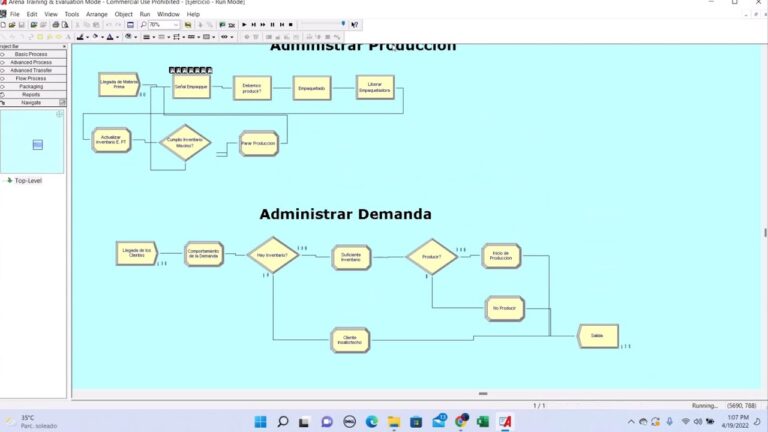The height and width of the screenshot is (432, 768).
Task: Open the Arrange menu
Action: click(97, 14)
